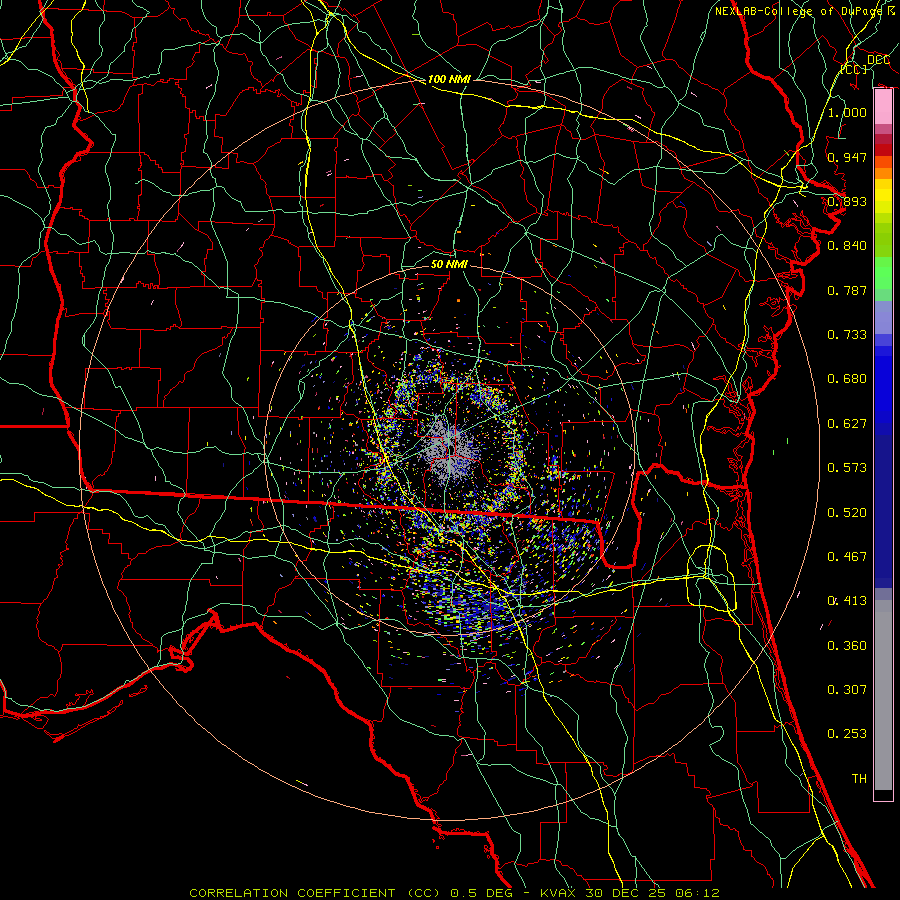Select the 0.307 legend value

(x=847, y=690)
